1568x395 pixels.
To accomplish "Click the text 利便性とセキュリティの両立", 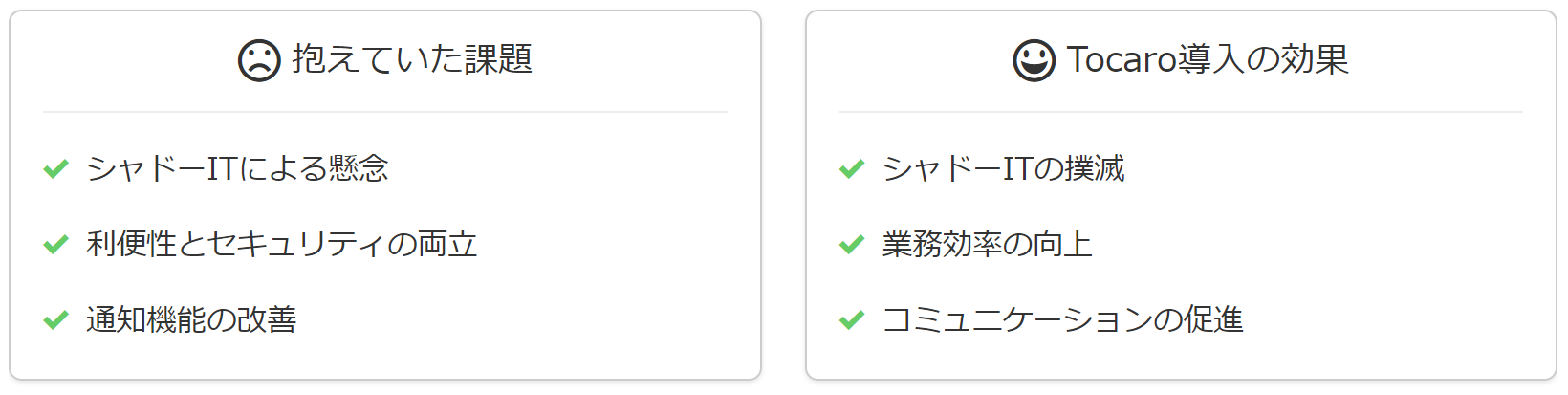I will point(282,244).
